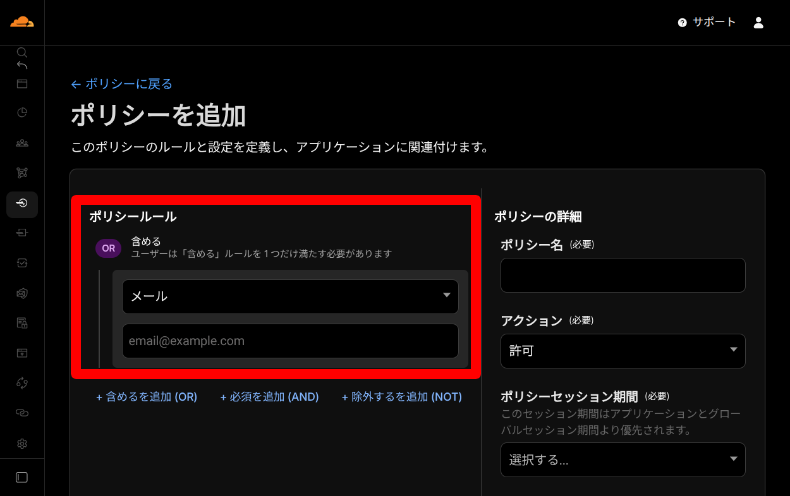Focus the ポリシー名 text field
This screenshot has height=496, width=790.
coord(623,275)
